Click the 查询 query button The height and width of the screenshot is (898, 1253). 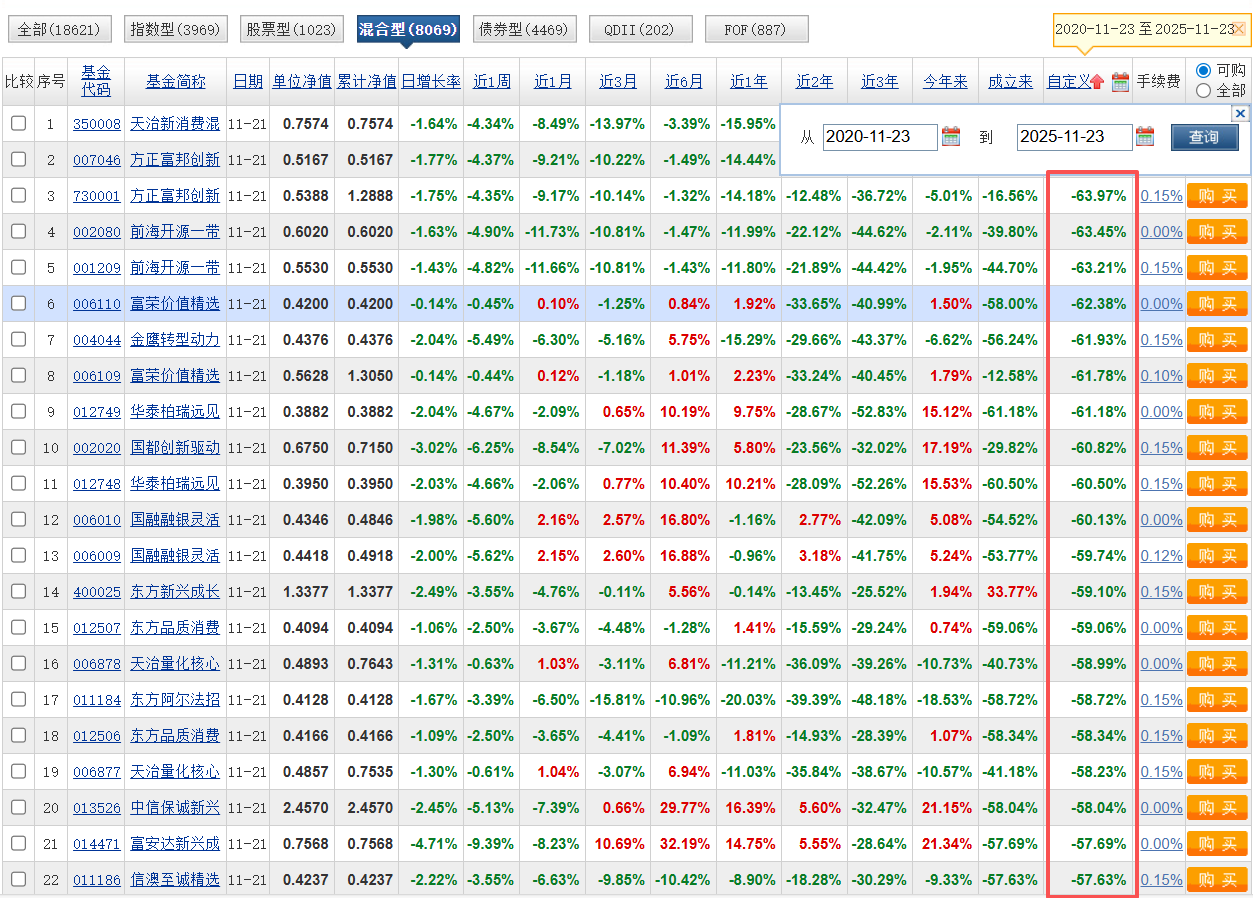pyautogui.click(x=1204, y=137)
